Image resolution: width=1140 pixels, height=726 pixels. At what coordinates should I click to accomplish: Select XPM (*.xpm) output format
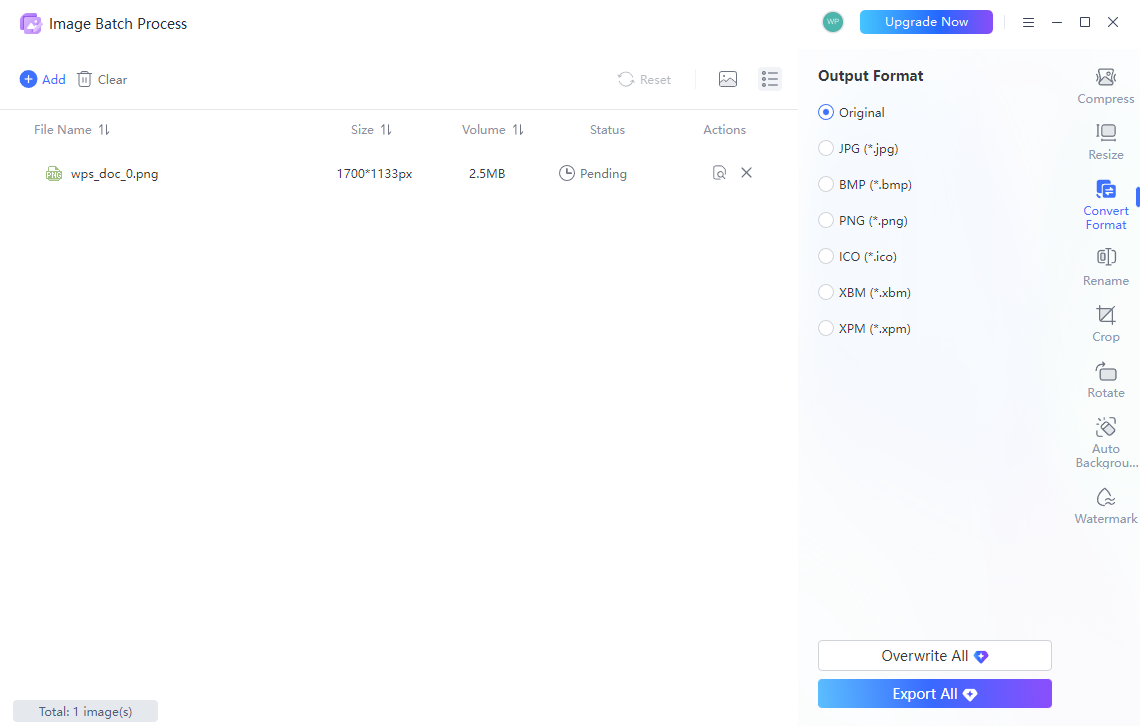pyautogui.click(x=864, y=328)
